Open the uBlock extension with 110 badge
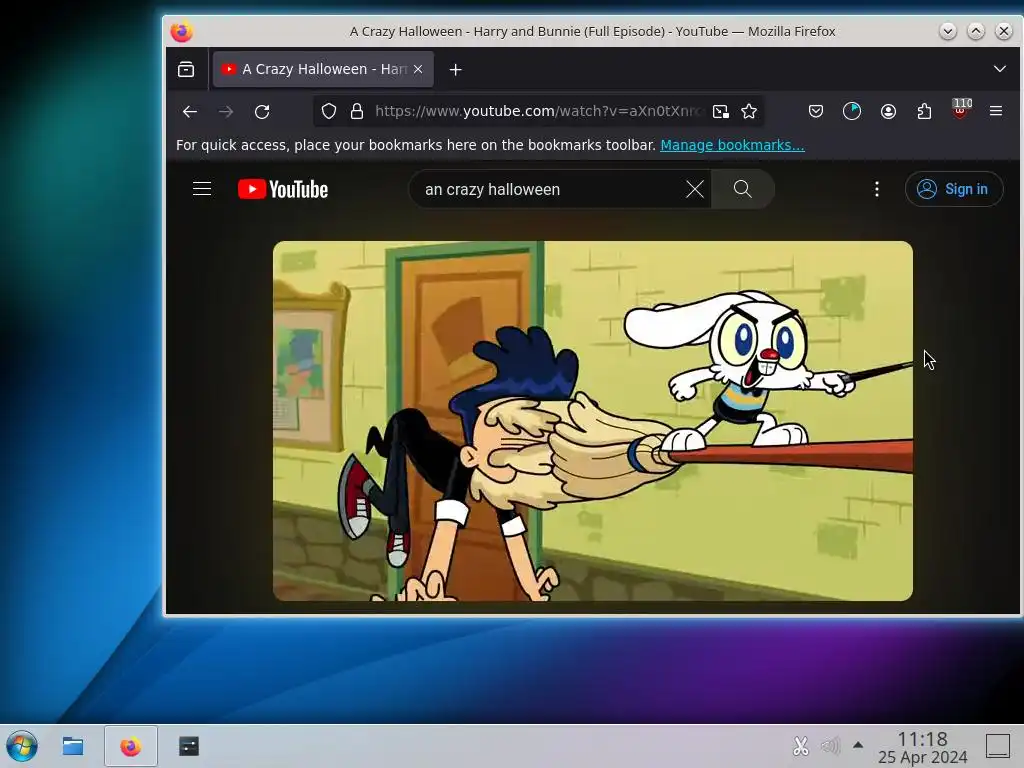This screenshot has width=1024, height=768. [x=960, y=110]
